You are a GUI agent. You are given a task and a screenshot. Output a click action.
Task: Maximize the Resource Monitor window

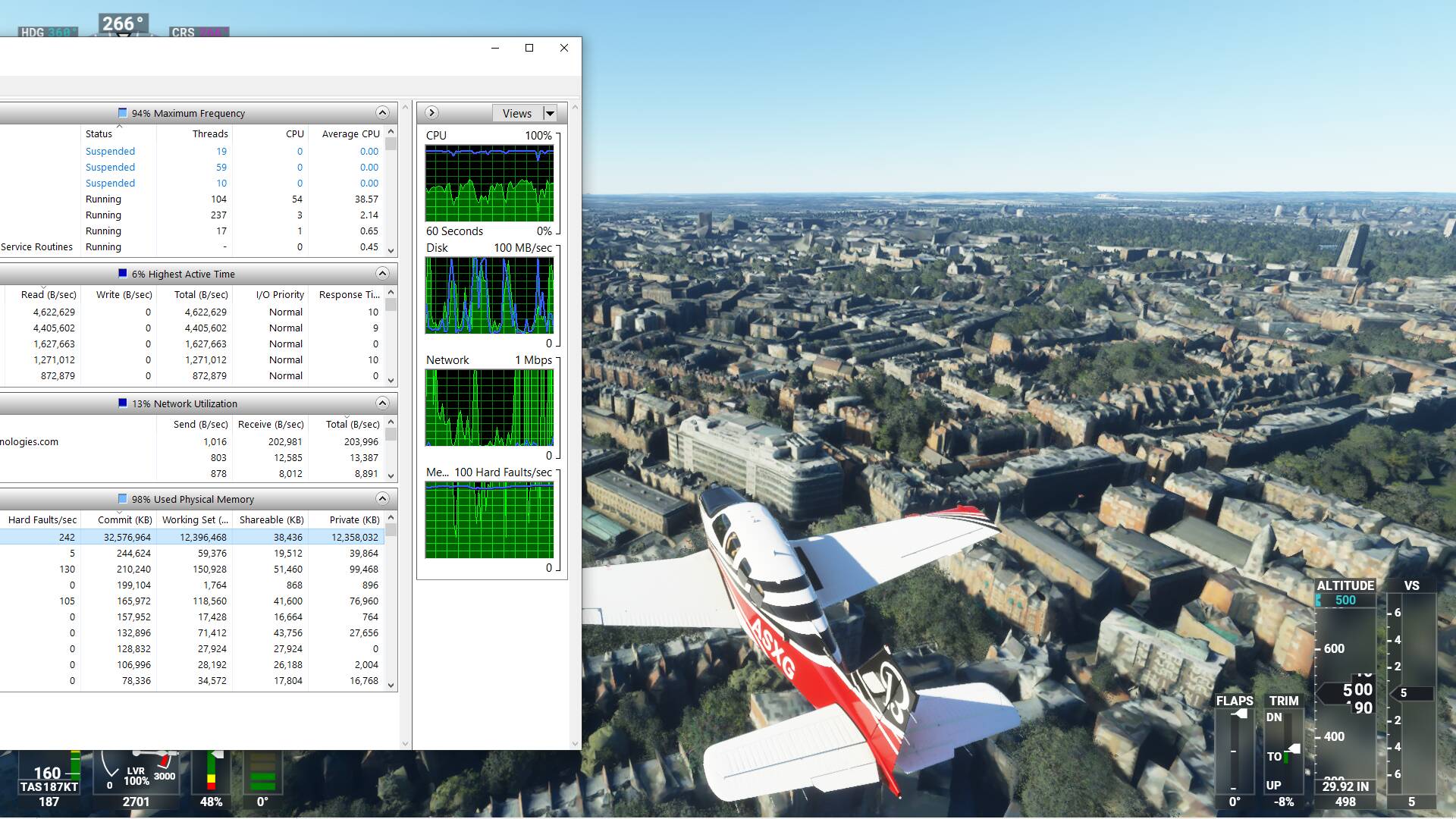coord(529,48)
